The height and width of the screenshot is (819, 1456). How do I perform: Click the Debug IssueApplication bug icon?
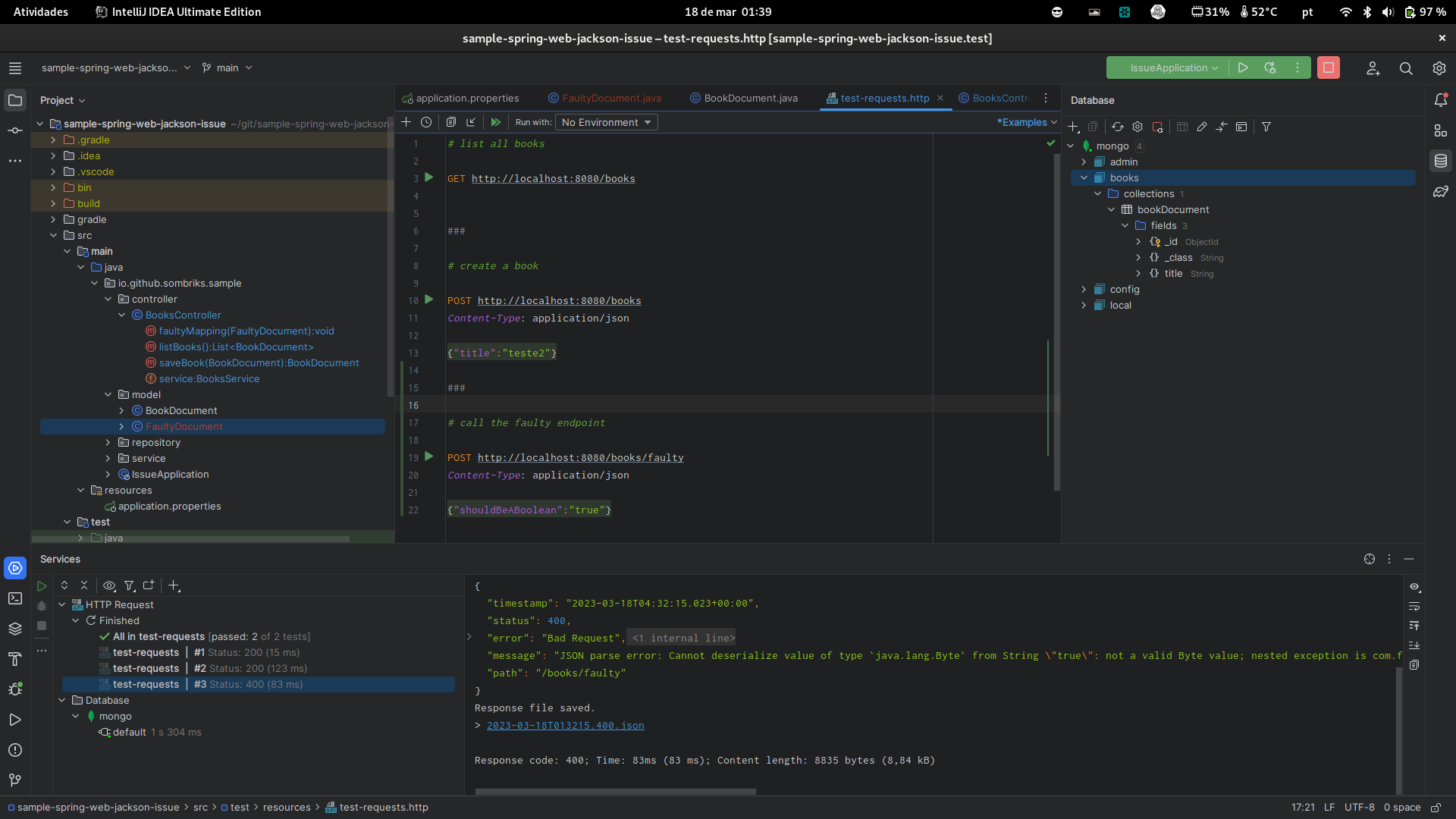(x=1270, y=67)
